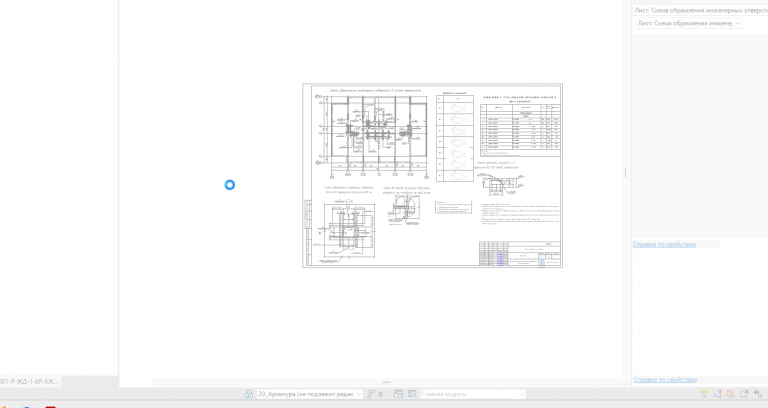Toggle the select pinned elements icon
768x408 pixels.
click(731, 394)
